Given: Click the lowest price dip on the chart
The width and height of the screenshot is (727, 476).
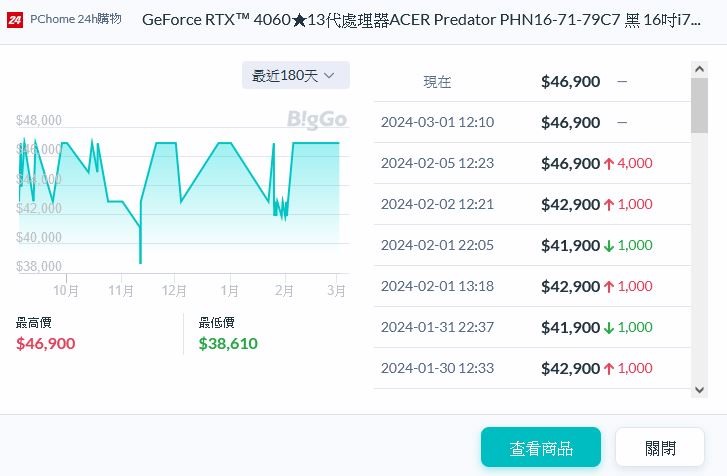Looking at the screenshot, I should [140, 262].
